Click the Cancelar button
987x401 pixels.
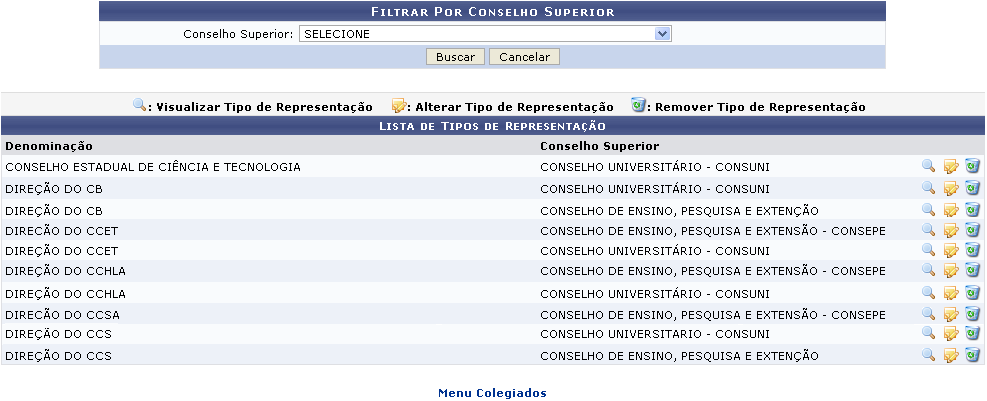[x=524, y=57]
